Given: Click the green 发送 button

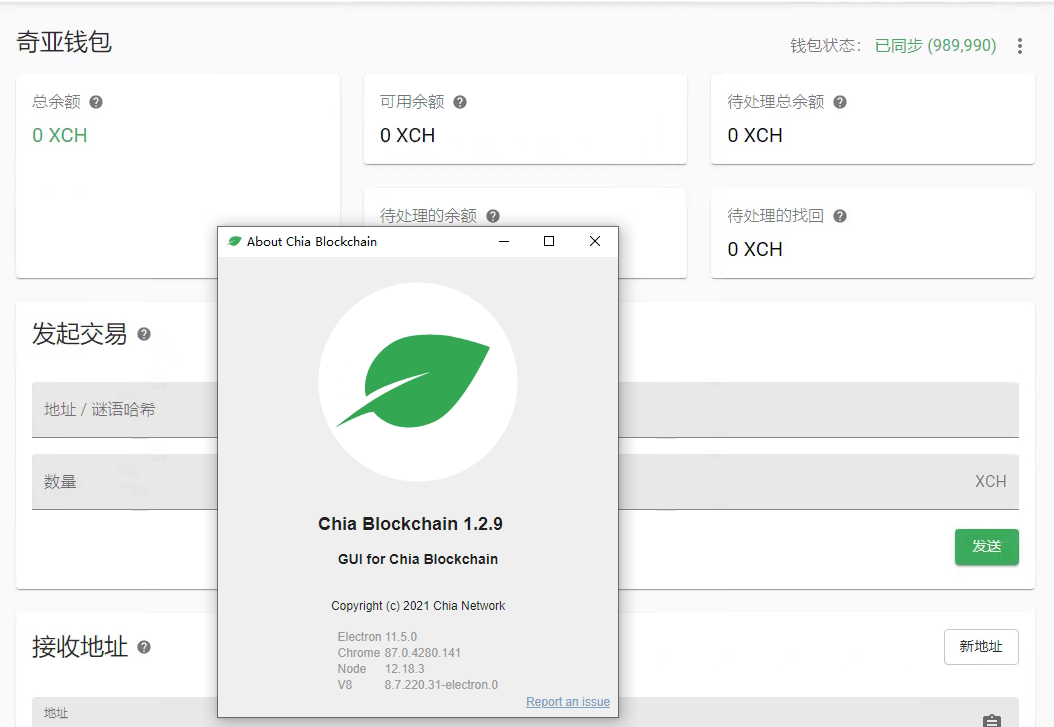Looking at the screenshot, I should coord(986,546).
